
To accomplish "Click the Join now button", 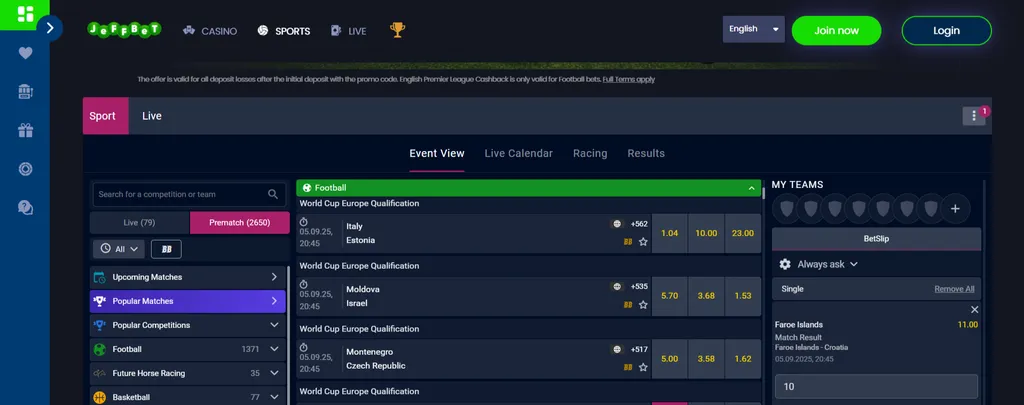I will 836,30.
